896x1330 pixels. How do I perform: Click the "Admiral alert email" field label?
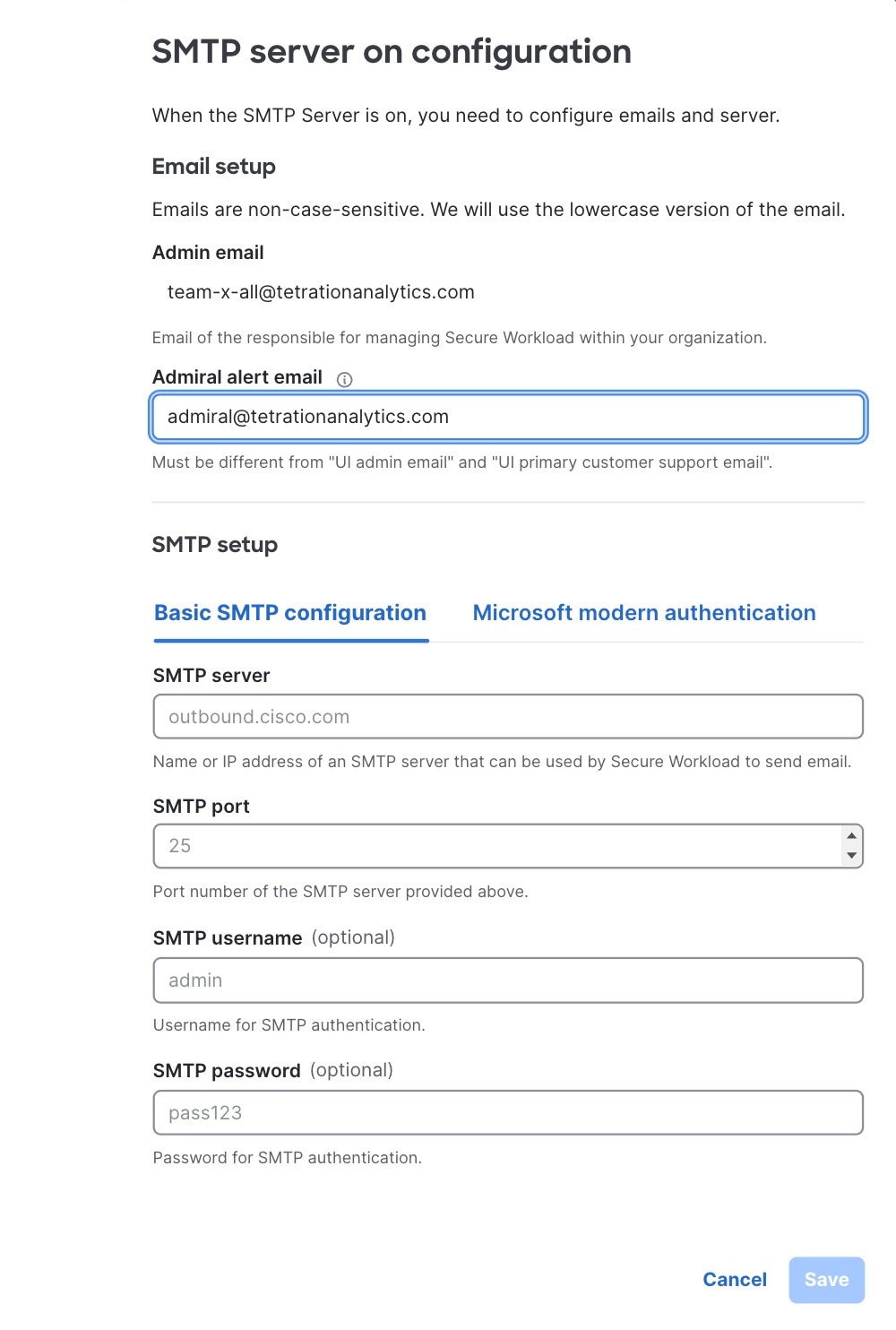pos(237,377)
